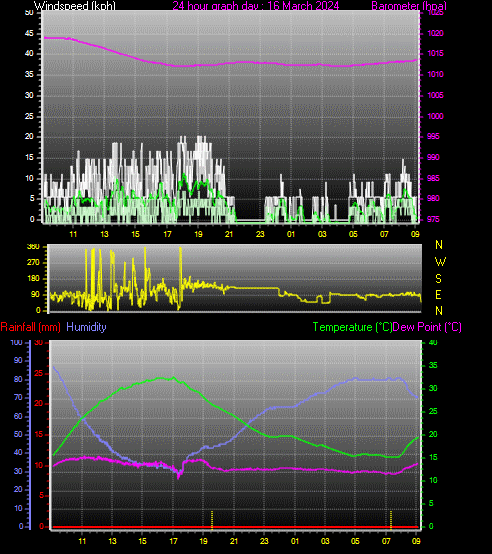Click the E compass label beside wind direction
The image size is (492, 554).
(x=438, y=295)
